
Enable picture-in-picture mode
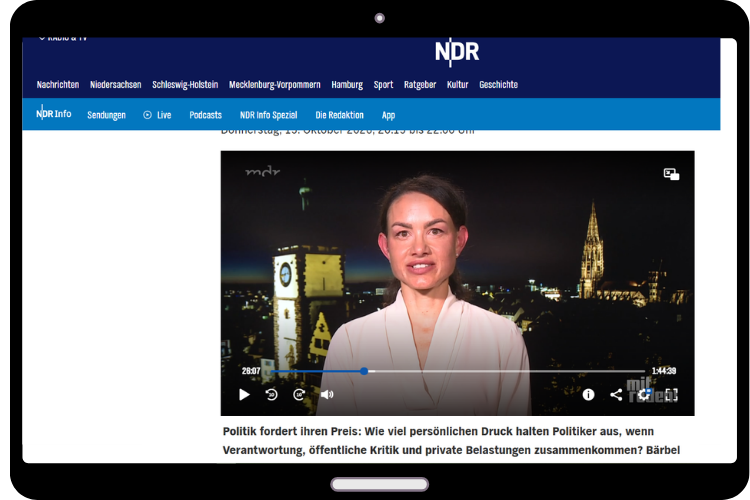click(x=672, y=174)
